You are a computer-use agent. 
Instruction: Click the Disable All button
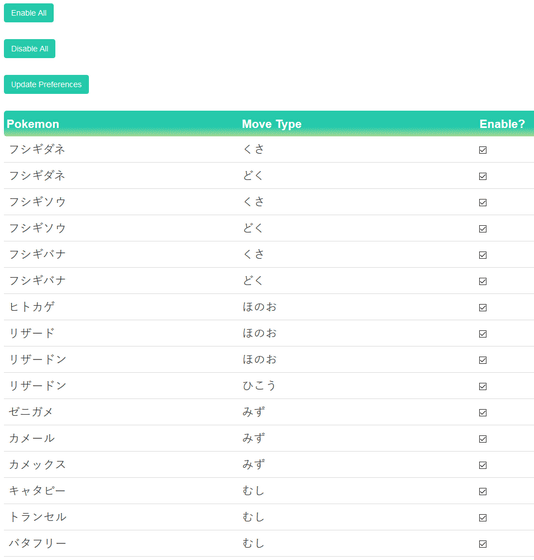tap(29, 49)
